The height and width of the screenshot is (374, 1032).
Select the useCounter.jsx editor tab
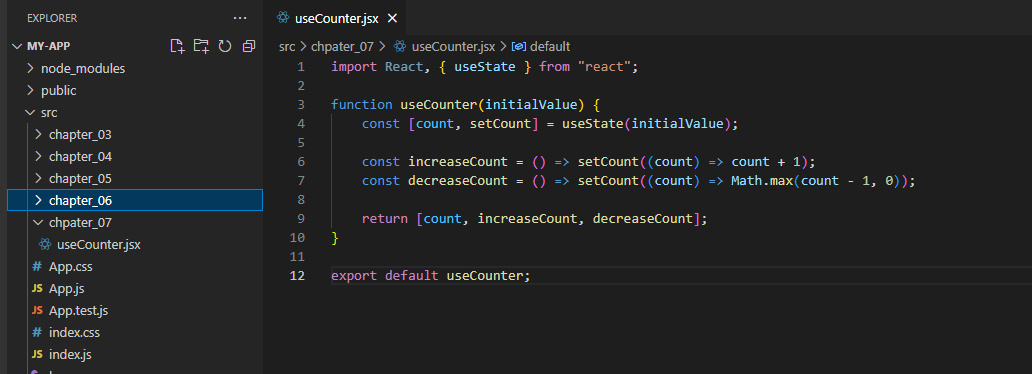tap(337, 18)
